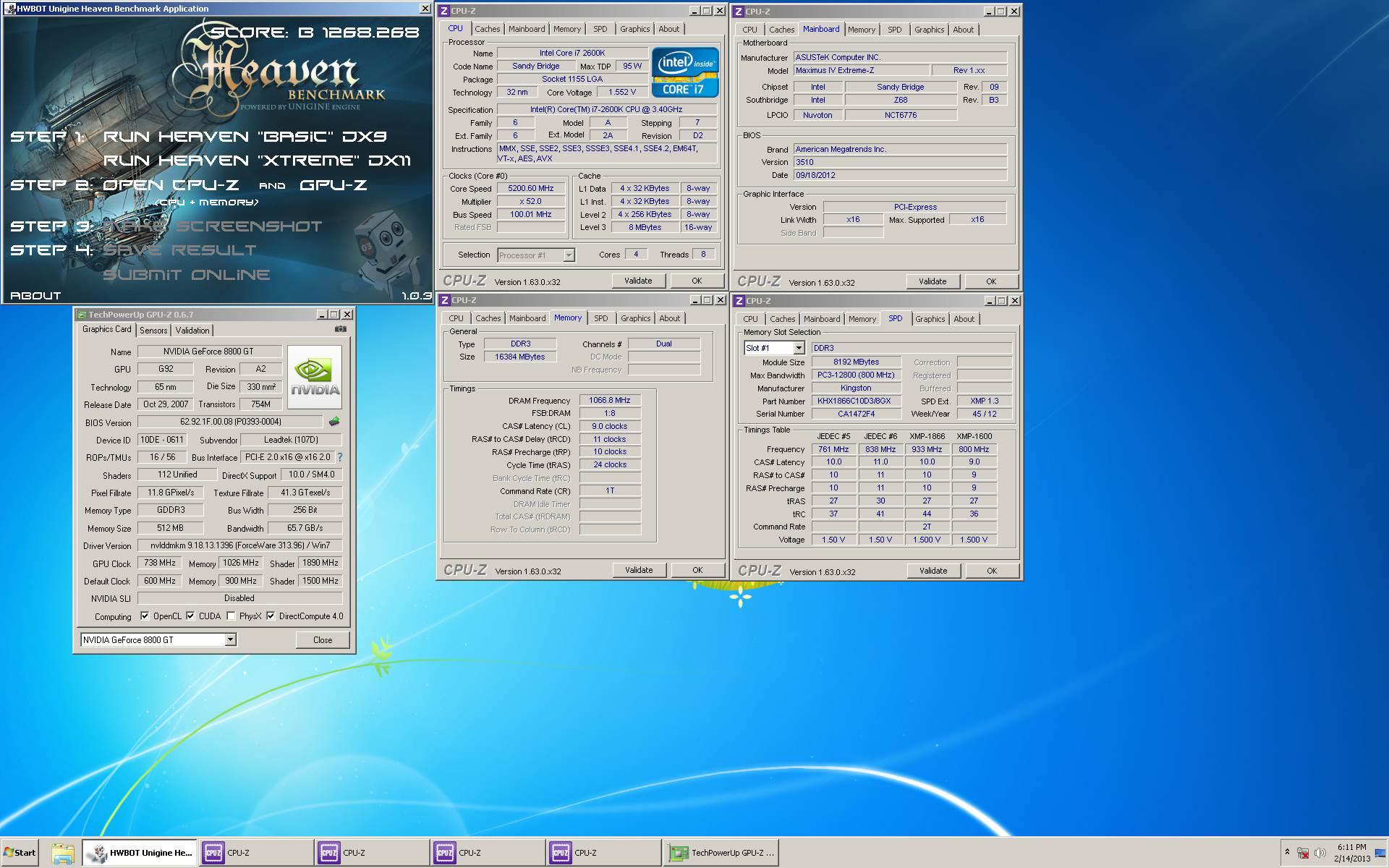
Task: Click Validate in the CPU tab CPU-Z window
Action: 638,281
